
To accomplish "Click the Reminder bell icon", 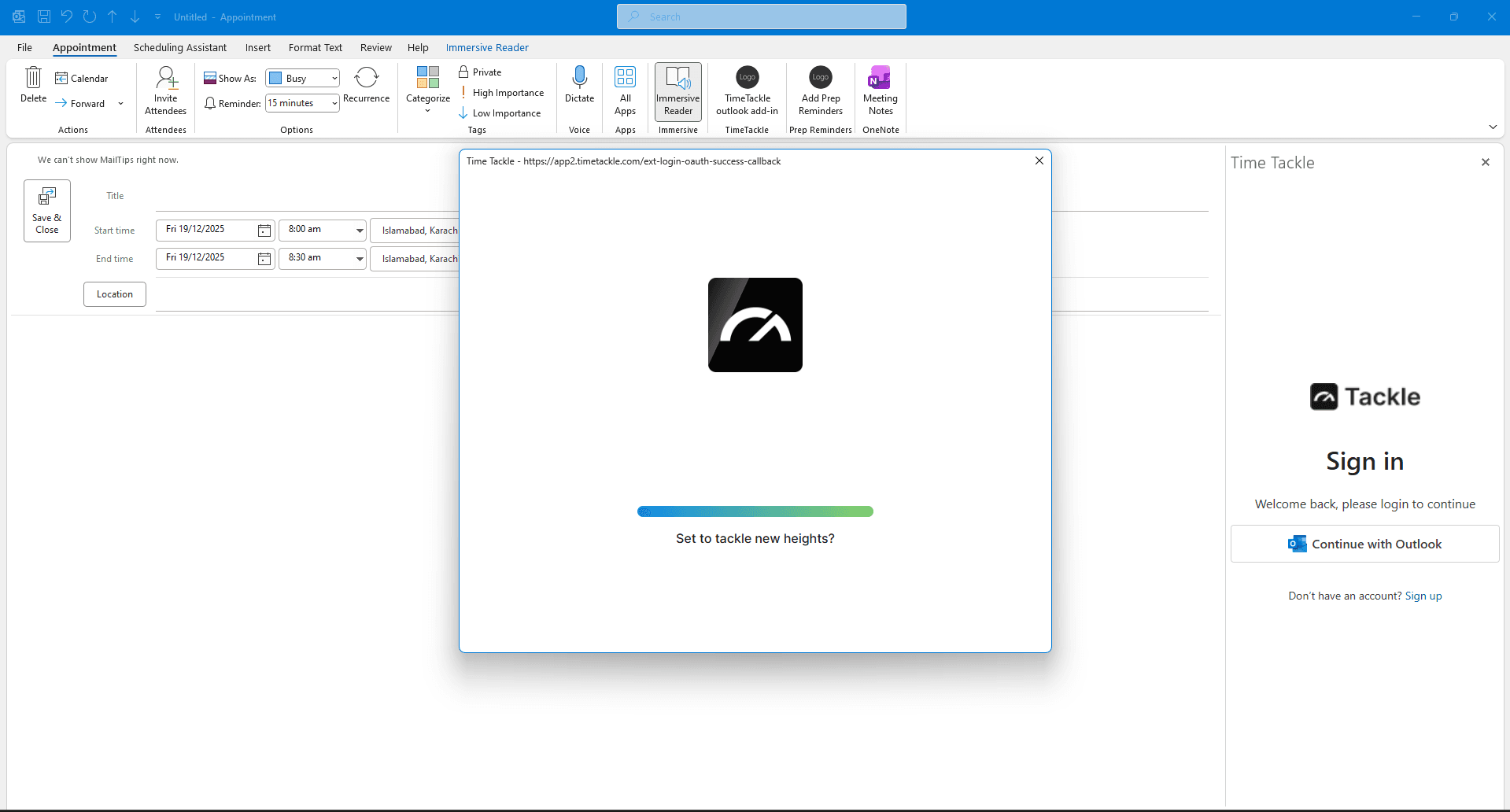I will [210, 103].
